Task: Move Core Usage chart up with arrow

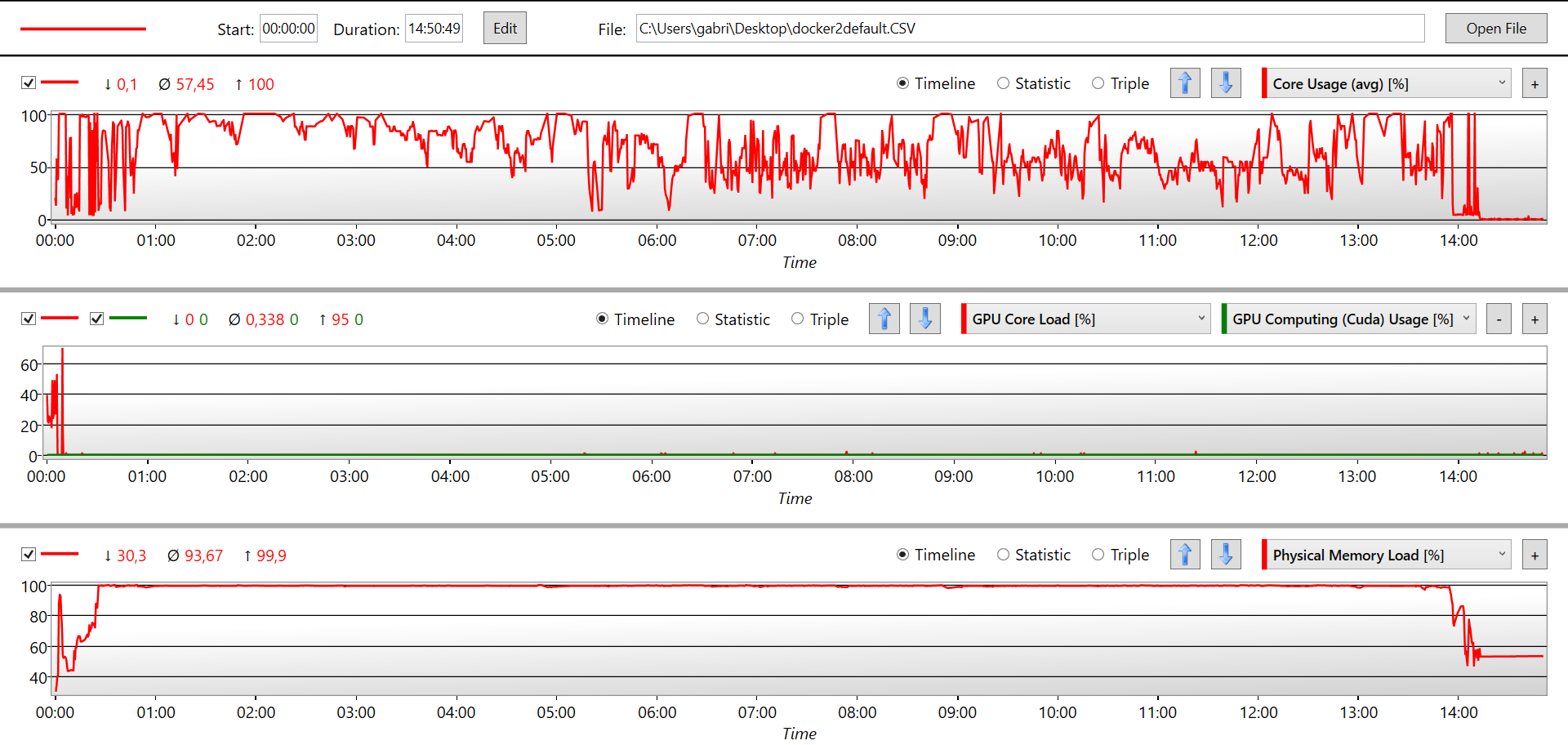Action: pyautogui.click(x=1185, y=83)
